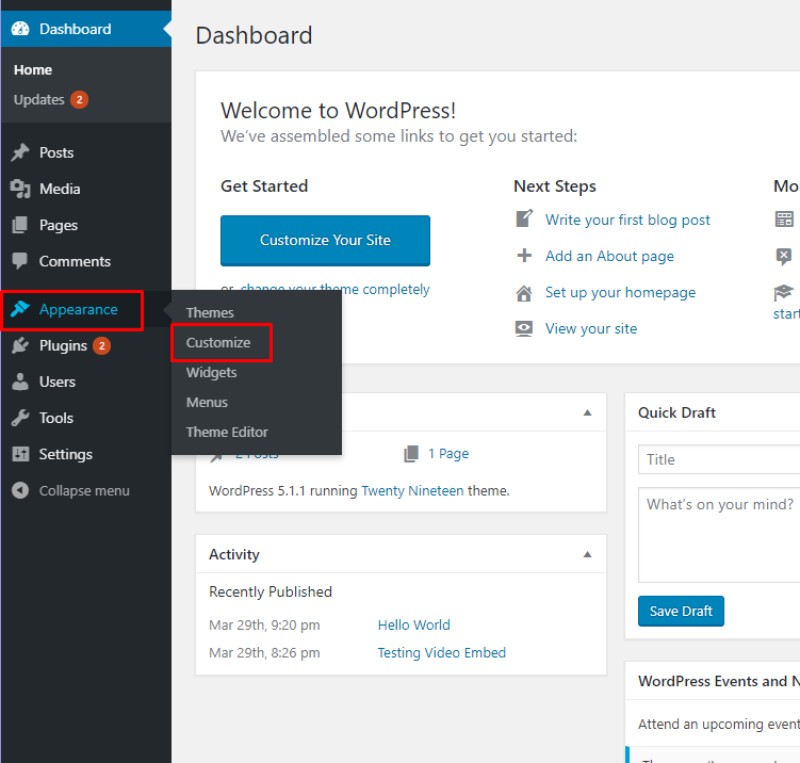Click the Activity panel title
The width and height of the screenshot is (800, 763).
pyautogui.click(x=234, y=554)
